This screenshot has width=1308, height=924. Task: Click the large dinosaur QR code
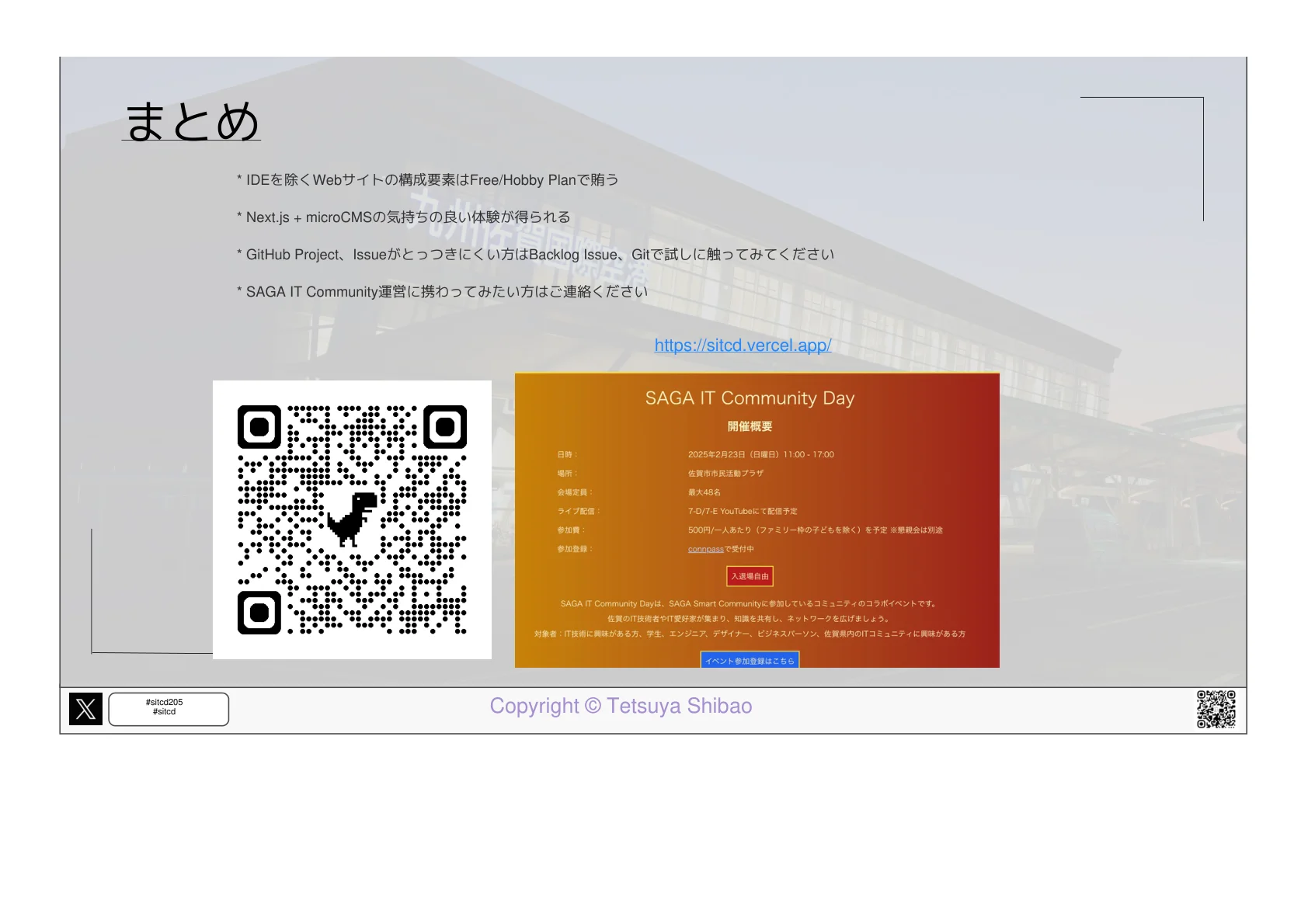pyautogui.click(x=352, y=519)
